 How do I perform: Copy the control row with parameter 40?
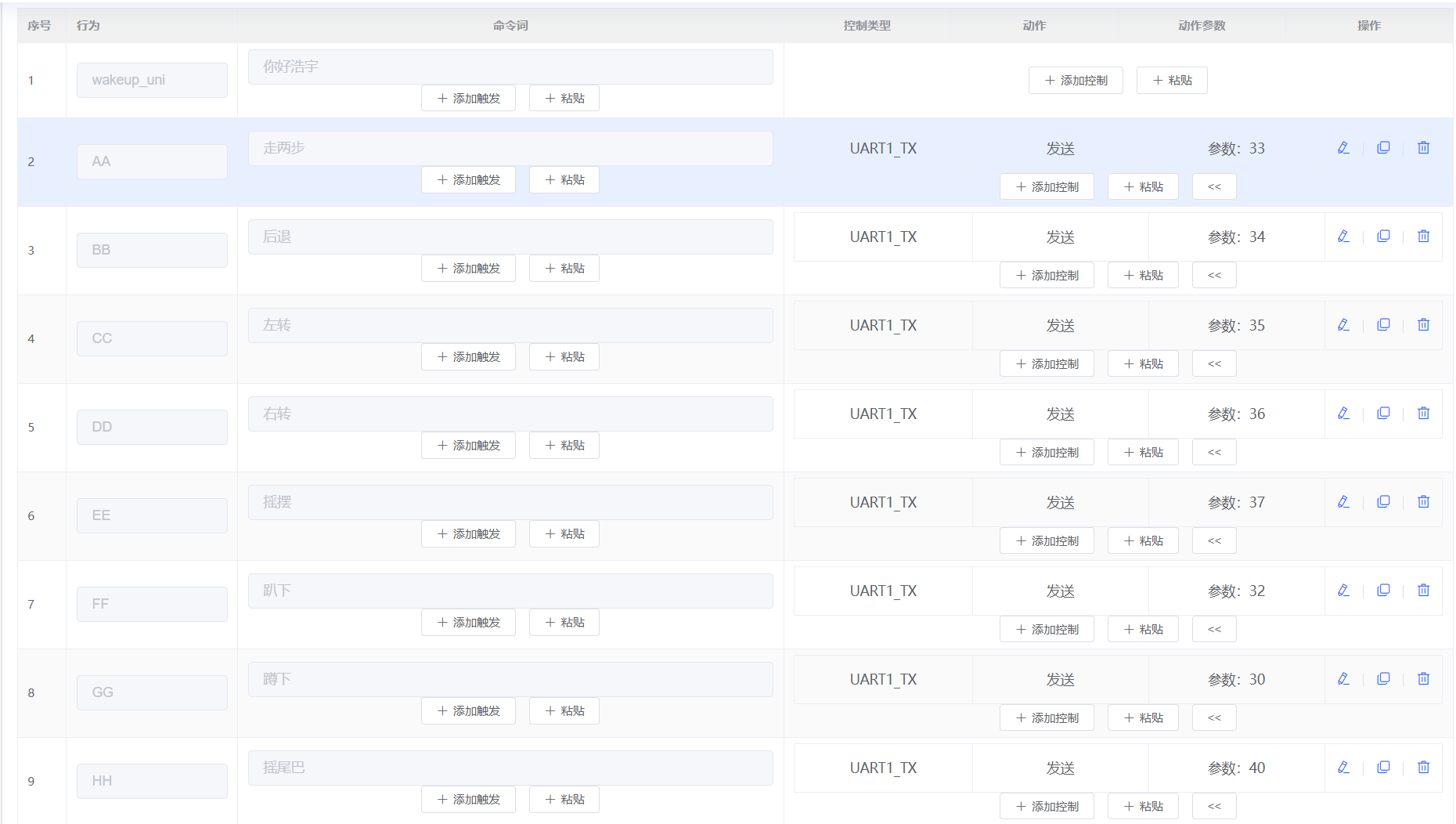1383,768
